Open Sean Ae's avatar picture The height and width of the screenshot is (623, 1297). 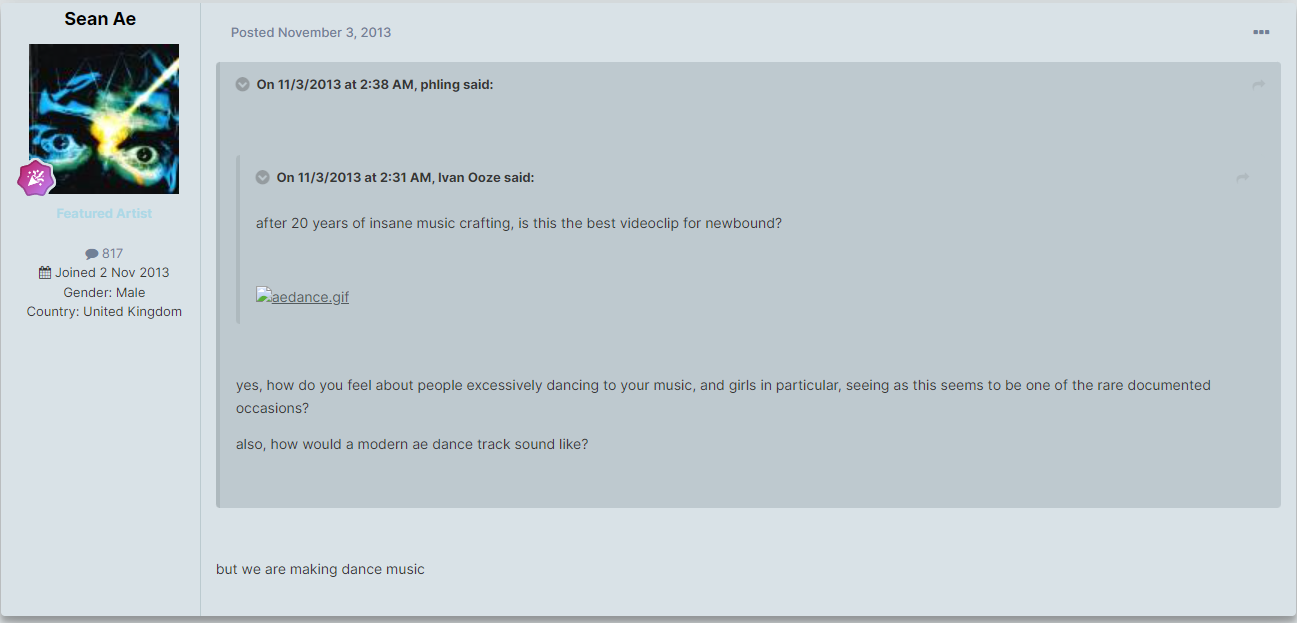pos(104,119)
